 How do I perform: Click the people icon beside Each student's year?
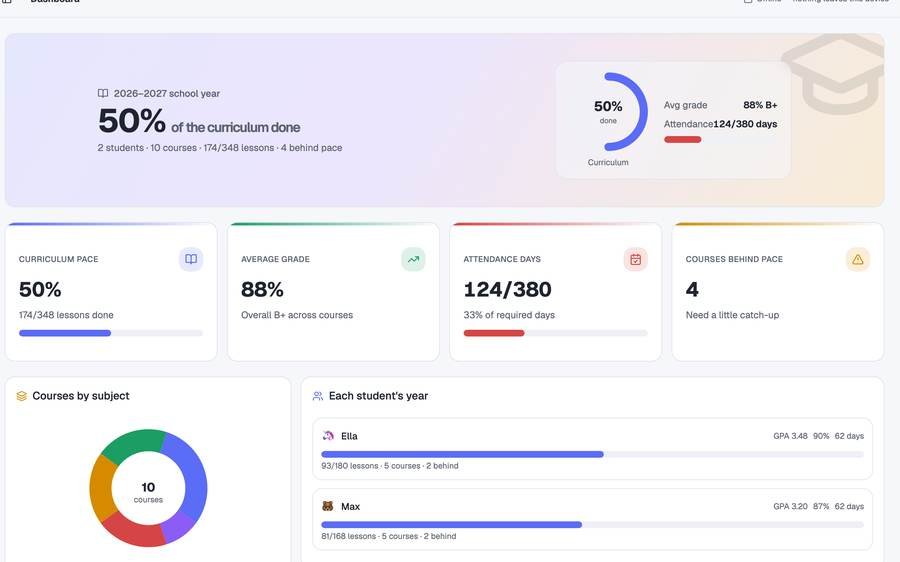[x=317, y=396]
